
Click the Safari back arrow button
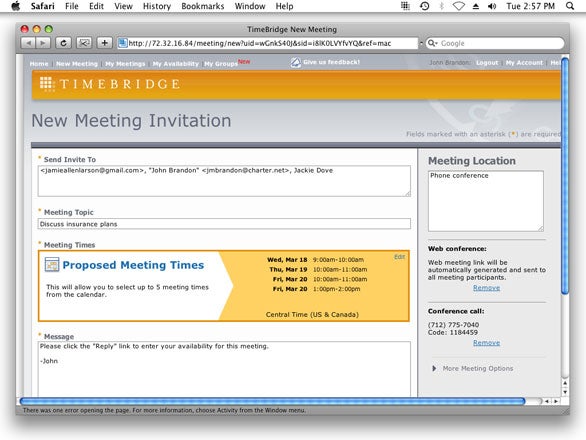click(28, 43)
